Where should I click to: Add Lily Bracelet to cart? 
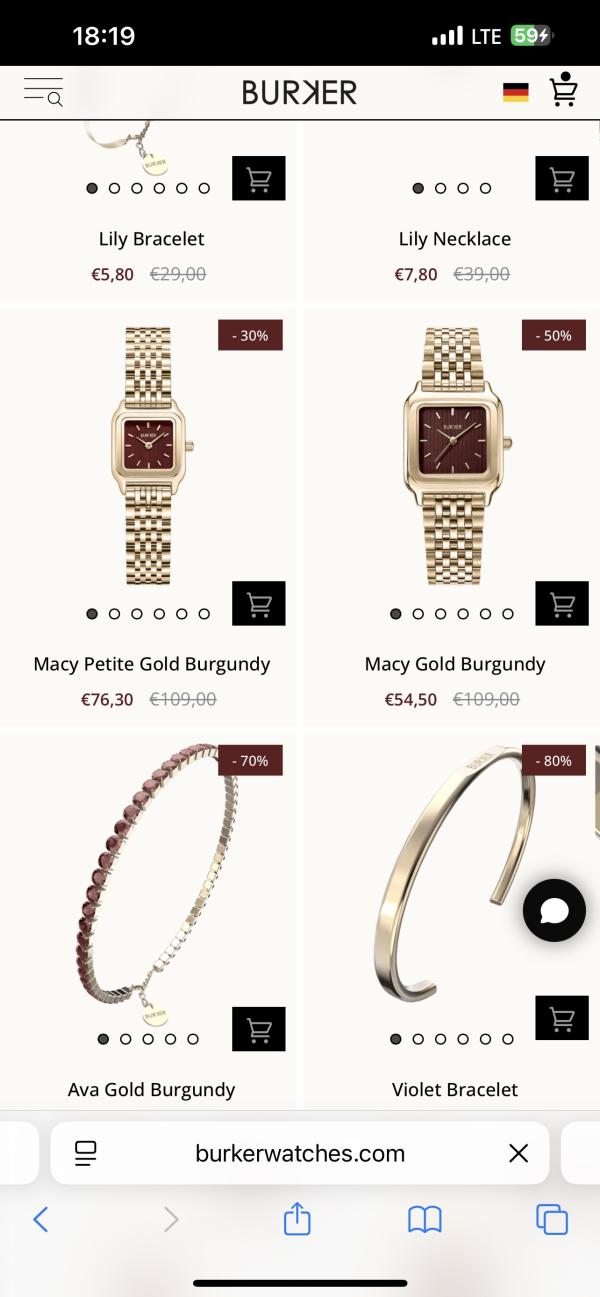tap(259, 179)
